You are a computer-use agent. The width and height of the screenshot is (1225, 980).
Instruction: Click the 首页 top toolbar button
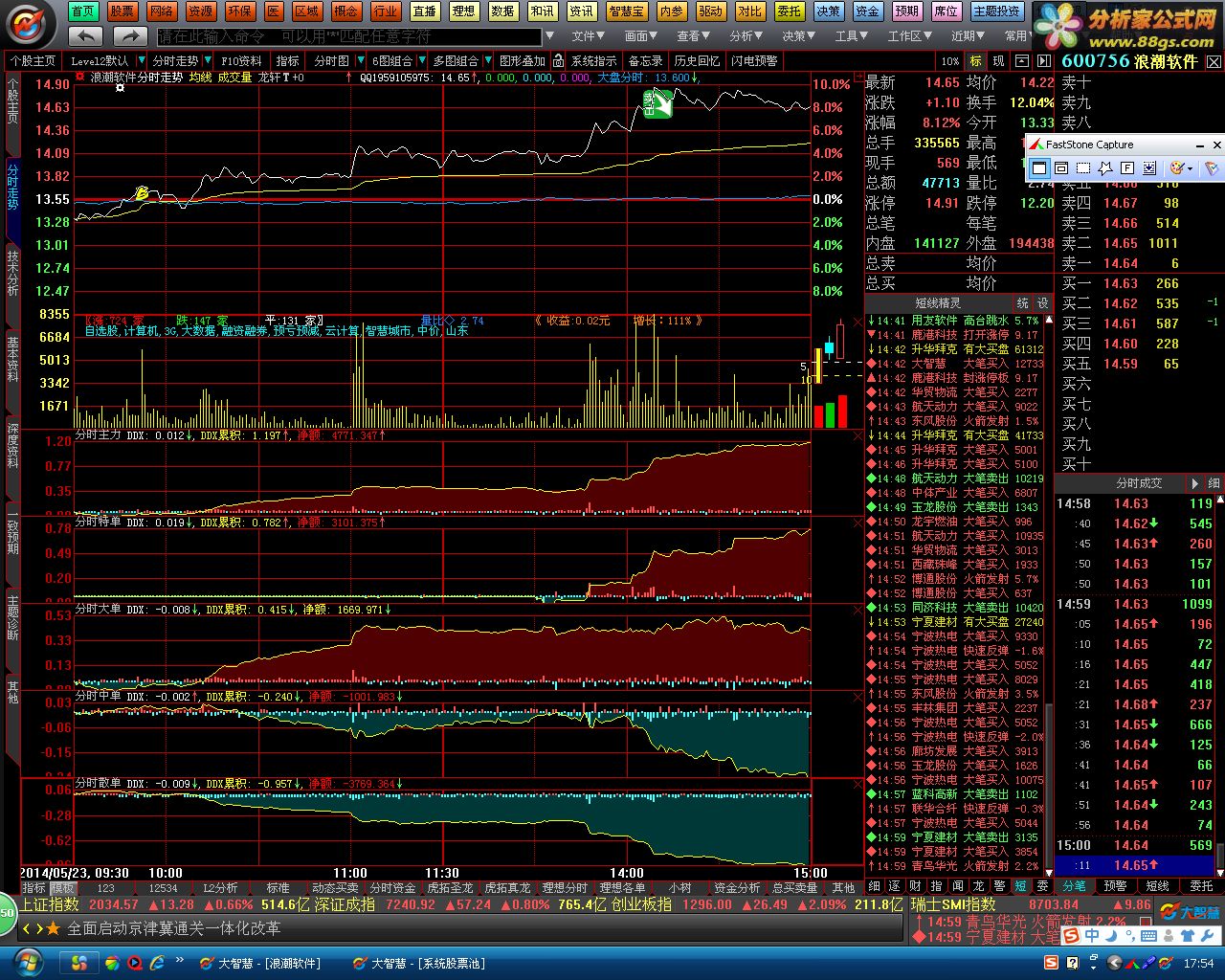(83, 11)
